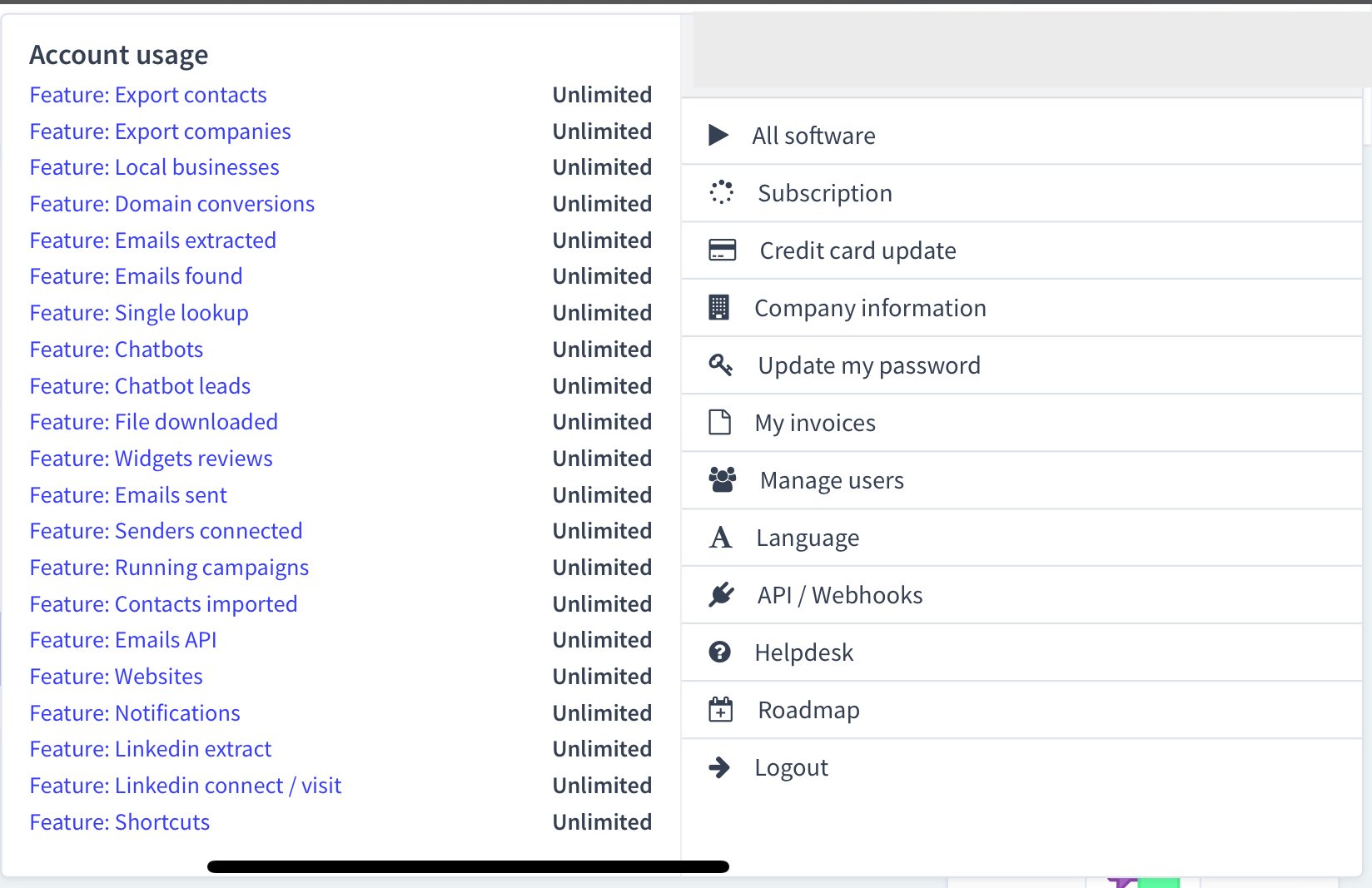The width and height of the screenshot is (1372, 888).
Task: Open the Feature: Export contacts link
Action: click(x=148, y=95)
